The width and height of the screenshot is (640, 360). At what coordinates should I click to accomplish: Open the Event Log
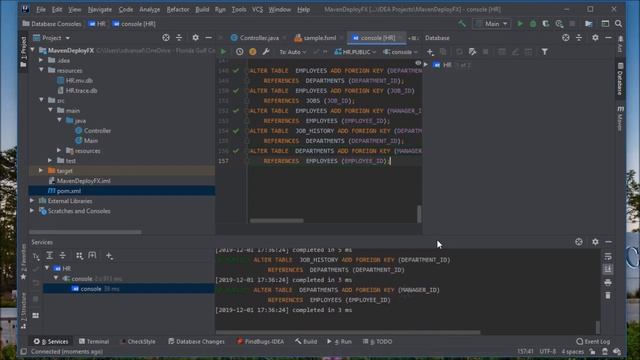593,341
